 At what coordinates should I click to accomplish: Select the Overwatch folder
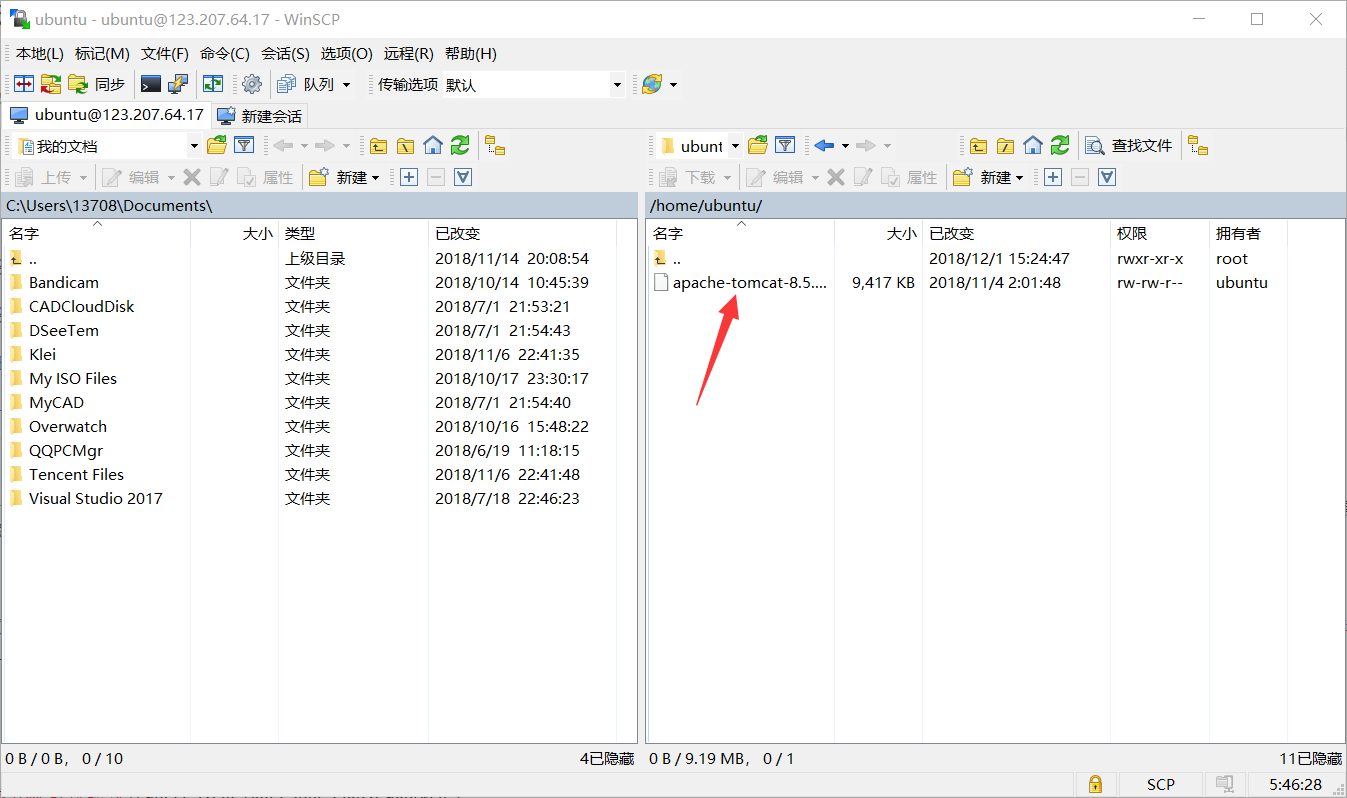click(x=68, y=427)
